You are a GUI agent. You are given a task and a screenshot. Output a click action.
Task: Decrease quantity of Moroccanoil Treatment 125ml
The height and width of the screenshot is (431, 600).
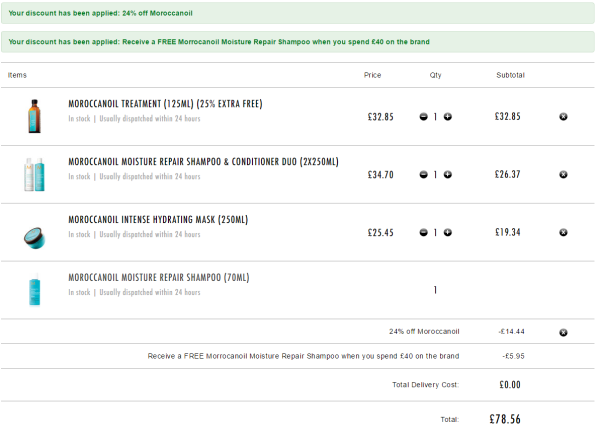423,117
